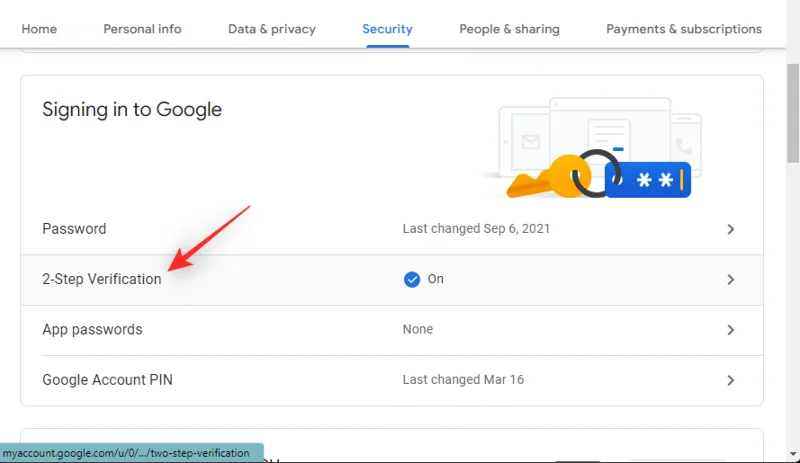Click the blue checkmark icon beside On

(x=412, y=279)
